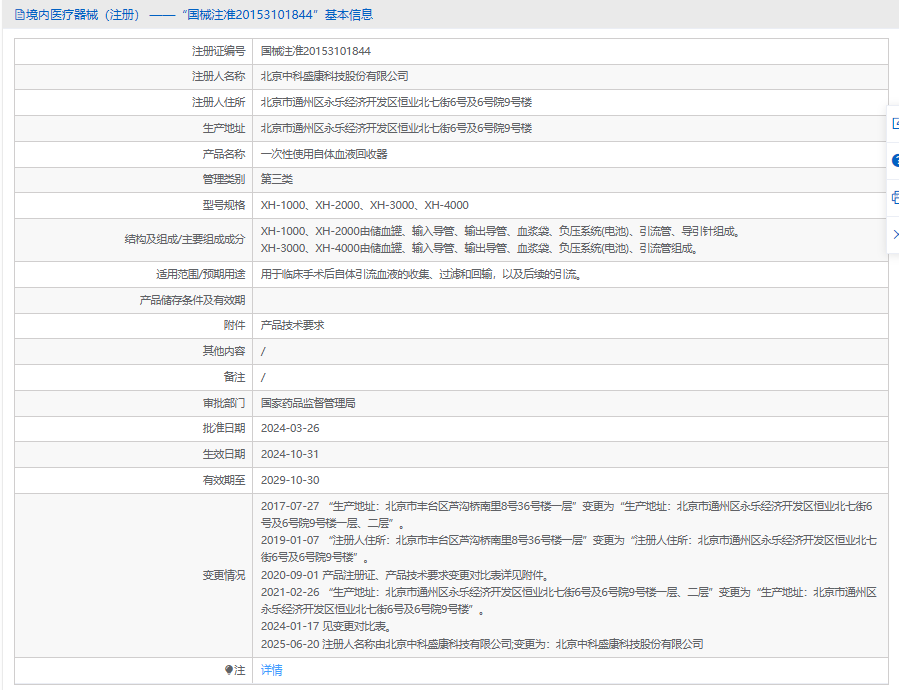Click the edit icon in right floating sidebar
Screen dimensions: 899x690
pos(894,123)
